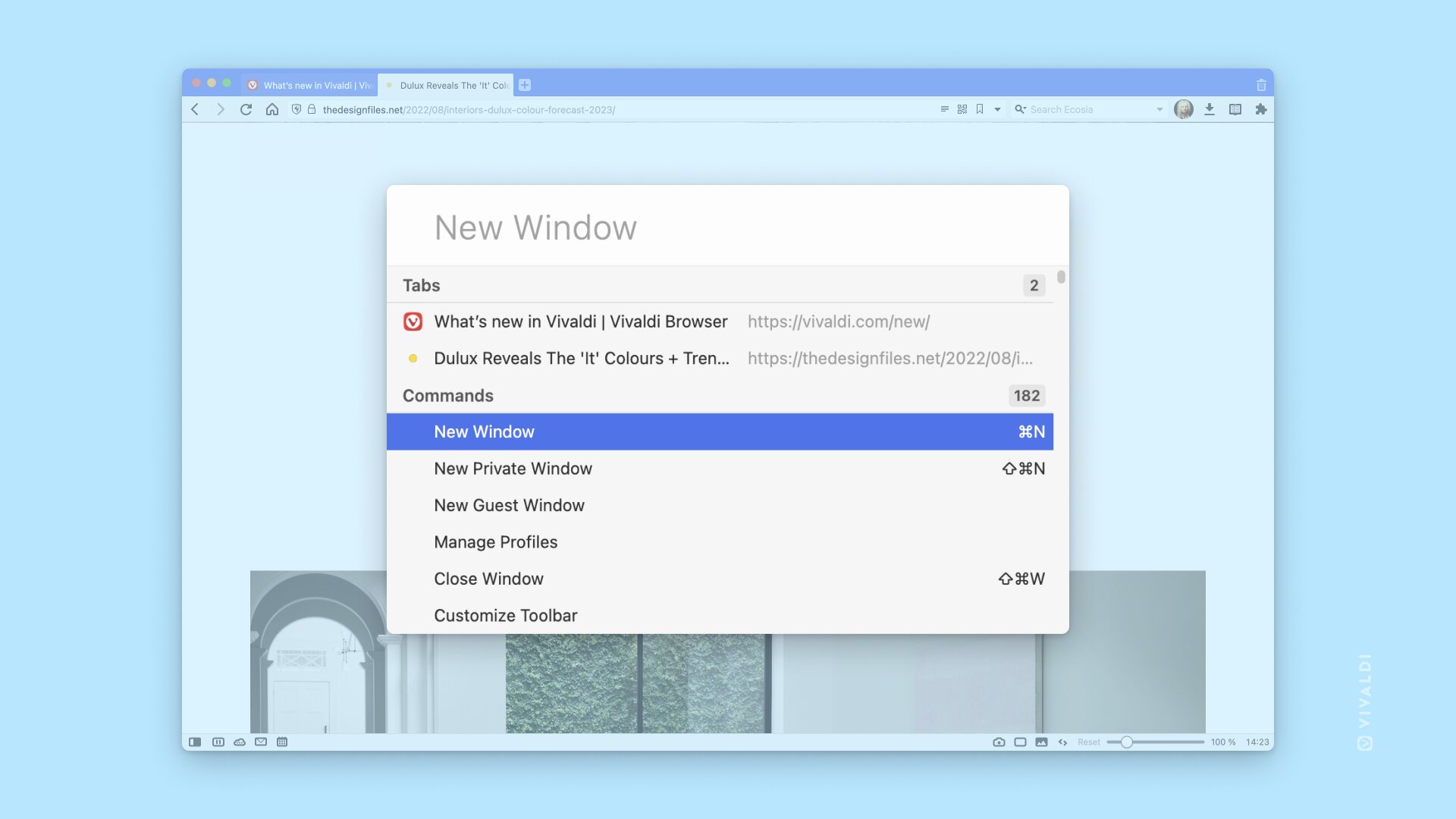Screen dimensions: 1456x819
Task: Toggle image loading in status bar
Action: coord(1041,742)
